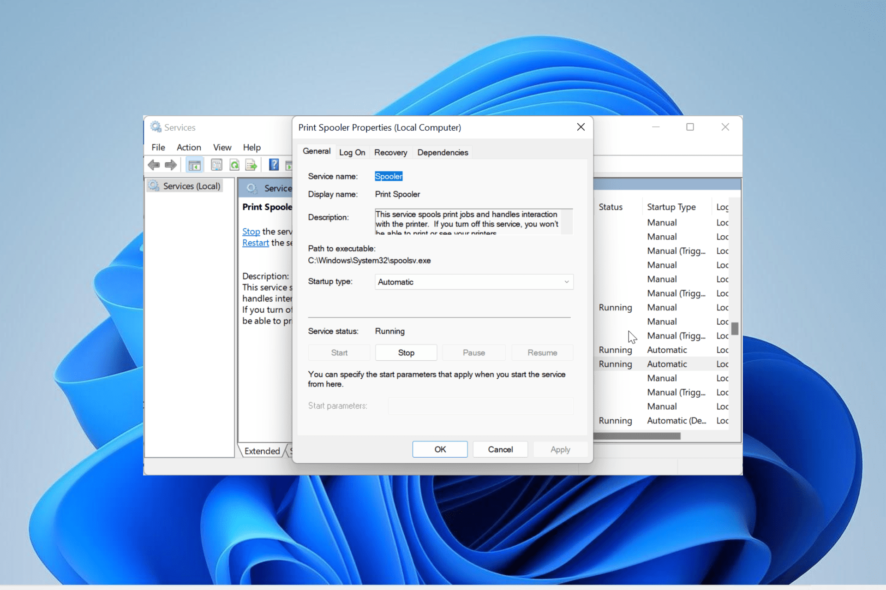Close the Print Spooler Properties dialog
Image resolution: width=886 pixels, height=590 pixels.
click(581, 127)
